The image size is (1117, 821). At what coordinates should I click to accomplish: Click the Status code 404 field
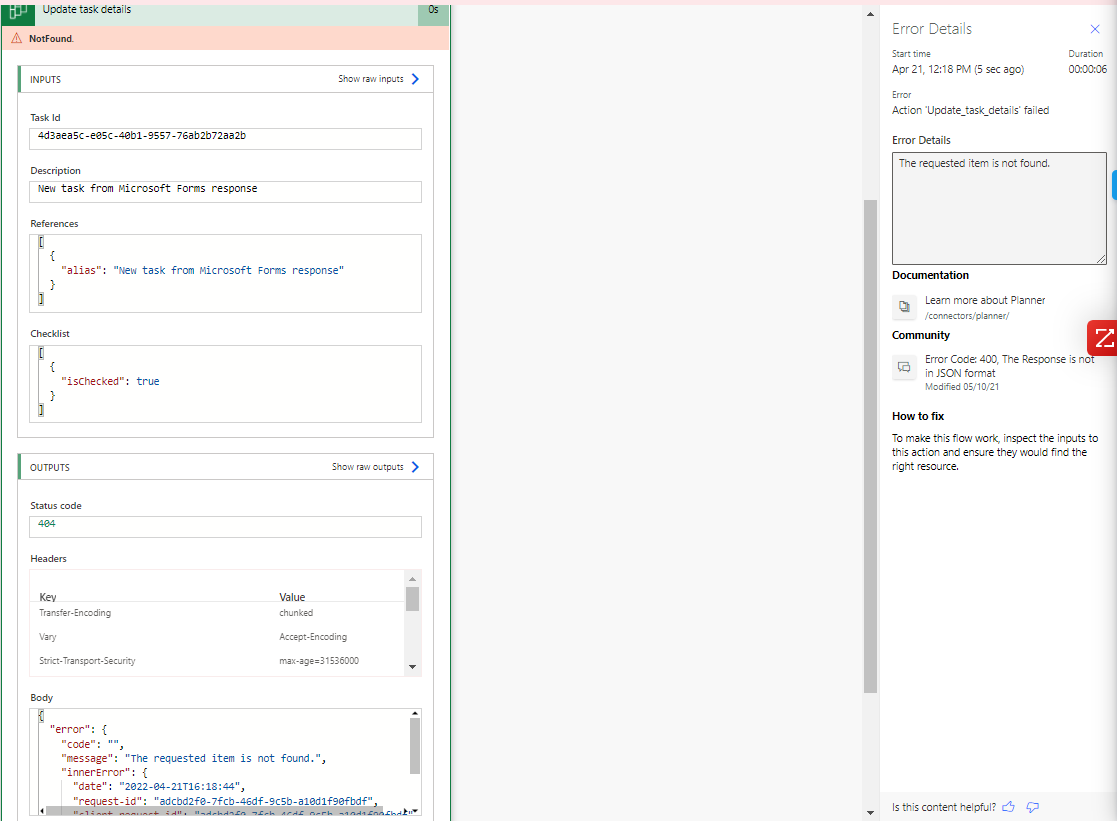225,526
